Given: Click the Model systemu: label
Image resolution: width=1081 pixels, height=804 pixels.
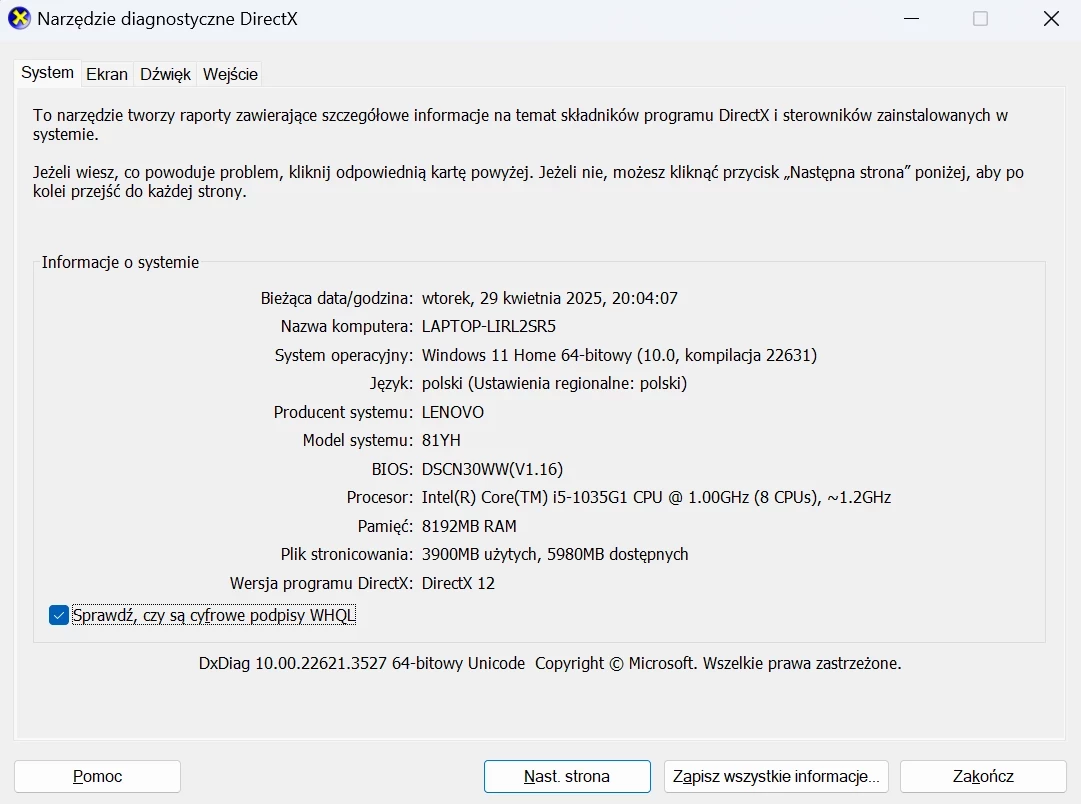Looking at the screenshot, I should click(x=357, y=441).
